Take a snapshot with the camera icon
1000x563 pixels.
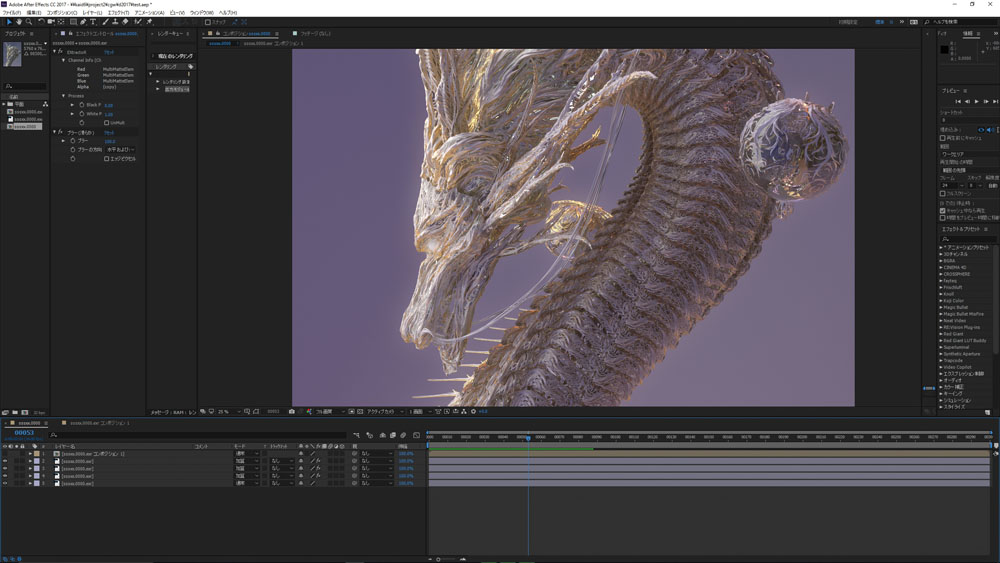(291, 412)
